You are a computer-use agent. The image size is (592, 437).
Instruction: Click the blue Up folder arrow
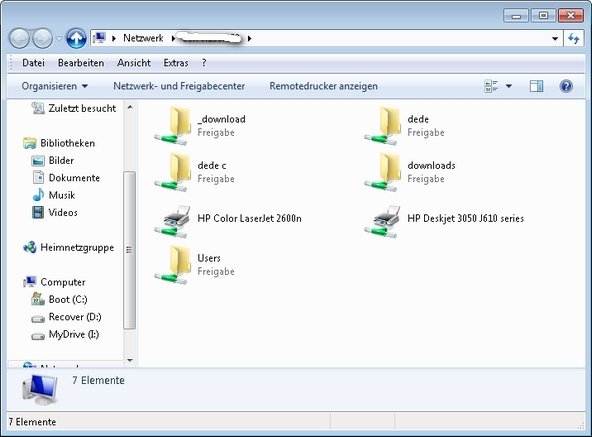[76, 38]
